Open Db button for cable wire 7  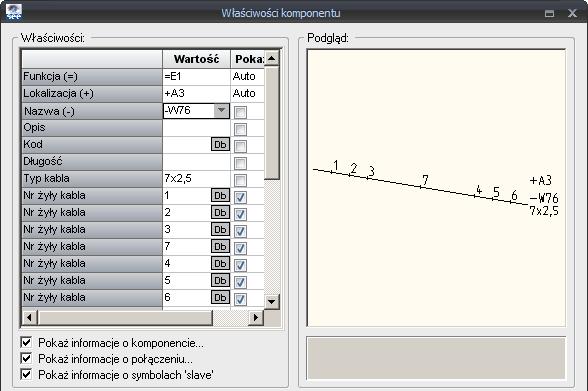click(x=220, y=246)
